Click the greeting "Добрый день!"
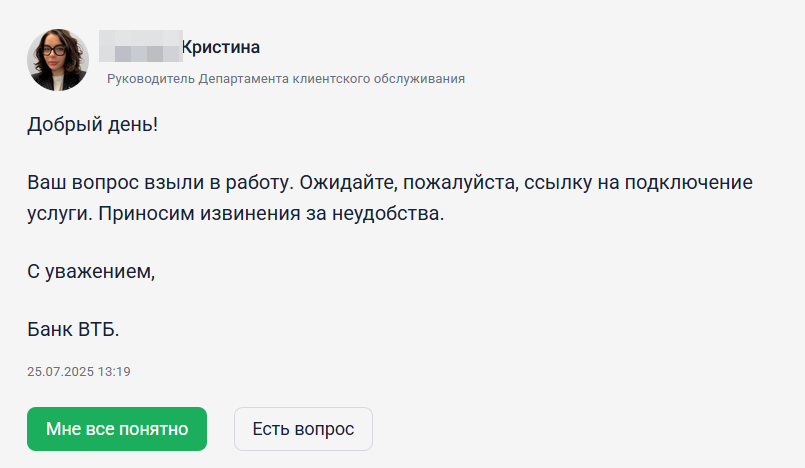Image resolution: width=805 pixels, height=468 pixels. pos(92,127)
